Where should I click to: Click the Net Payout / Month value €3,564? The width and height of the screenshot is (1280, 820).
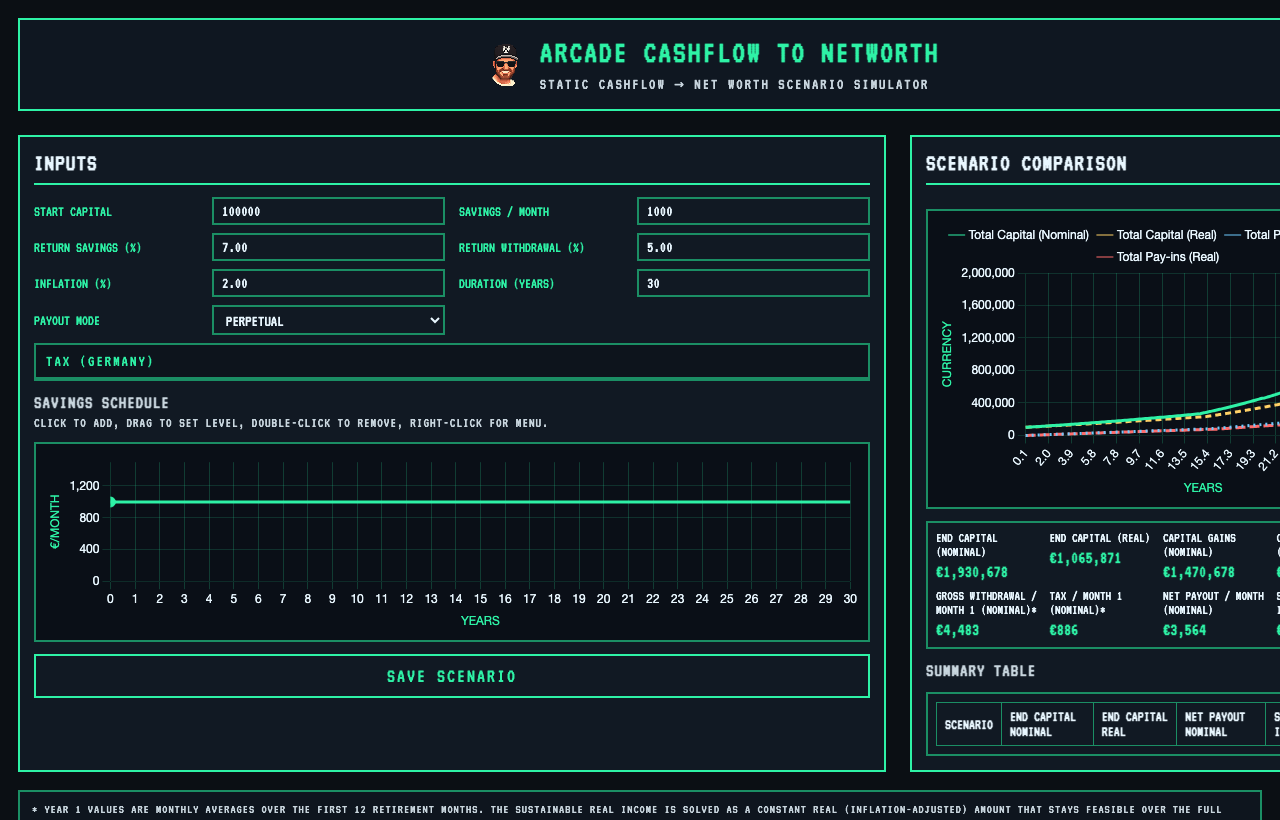(x=1184, y=631)
